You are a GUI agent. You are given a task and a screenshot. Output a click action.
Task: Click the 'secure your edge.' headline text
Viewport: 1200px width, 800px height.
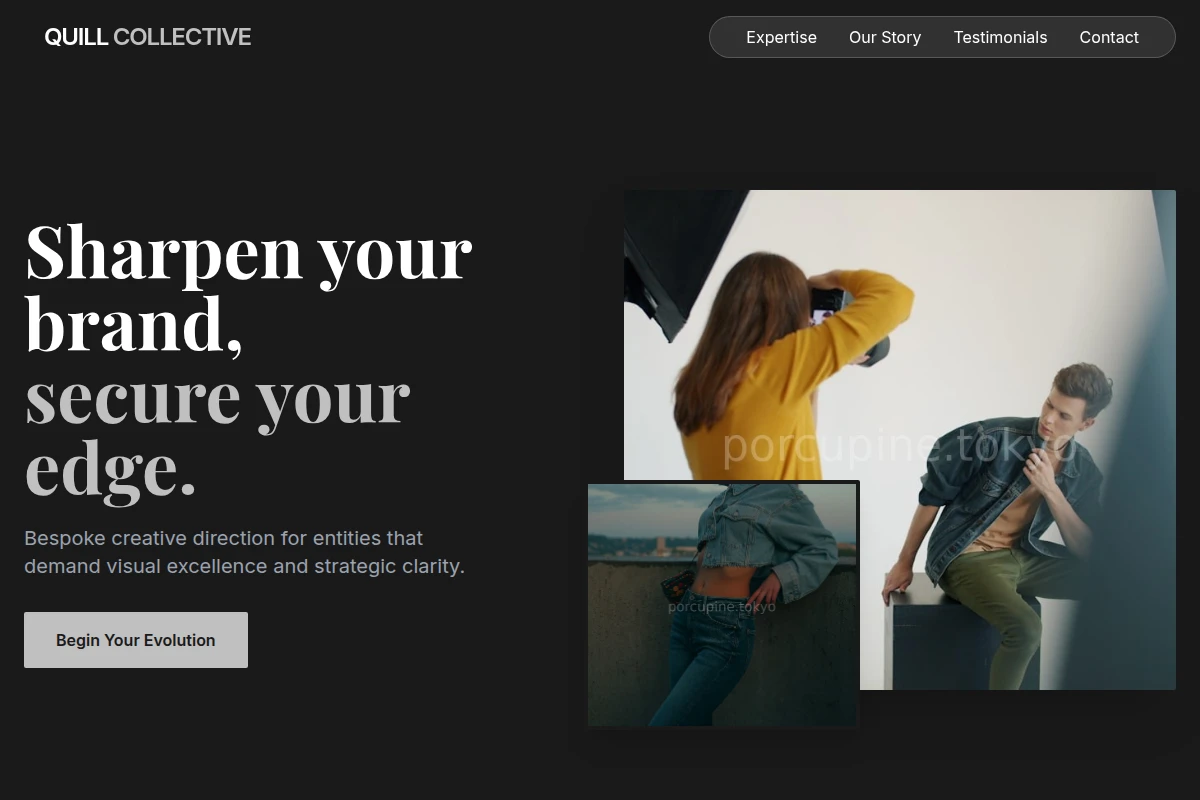click(x=217, y=433)
